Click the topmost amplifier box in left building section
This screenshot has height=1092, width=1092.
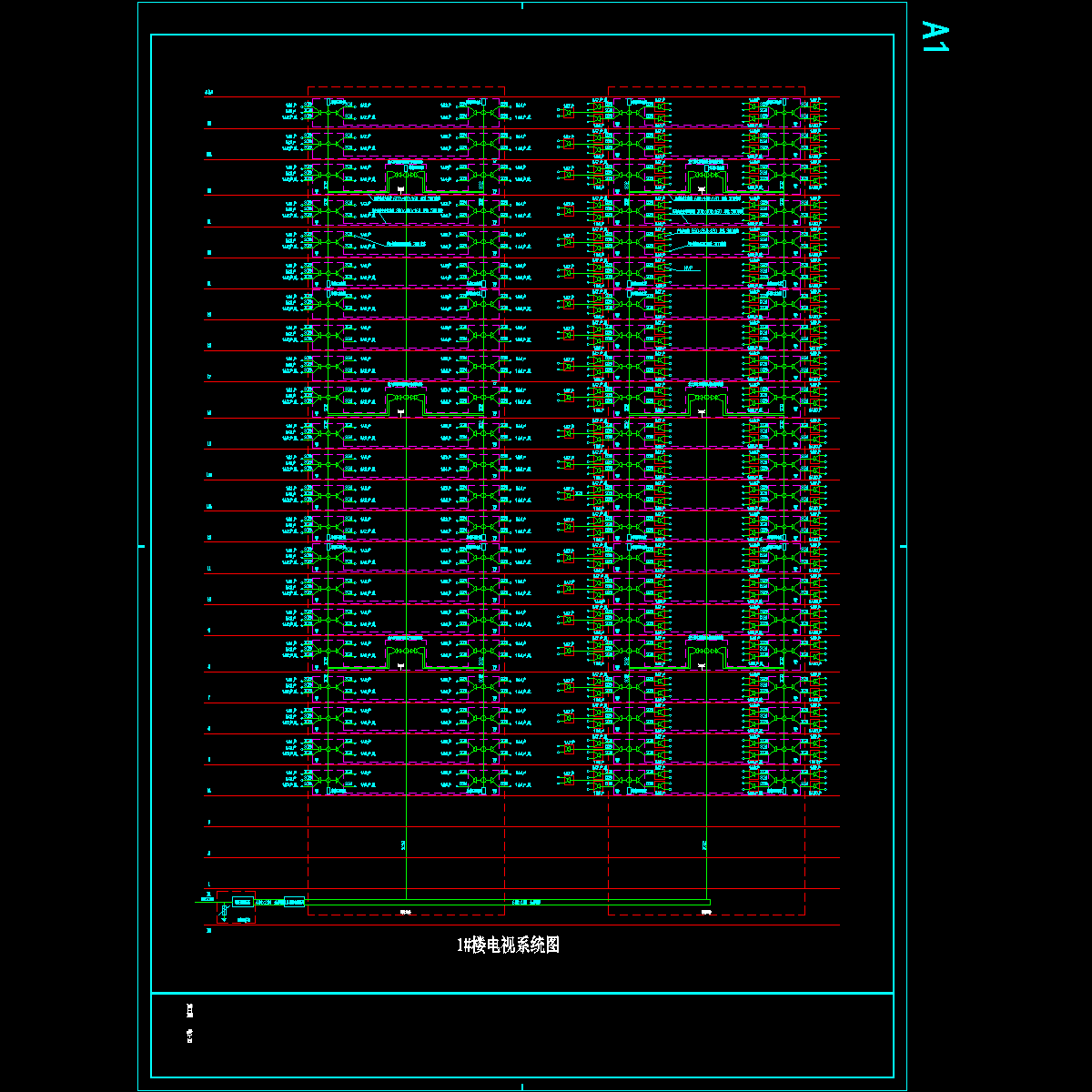click(407, 174)
